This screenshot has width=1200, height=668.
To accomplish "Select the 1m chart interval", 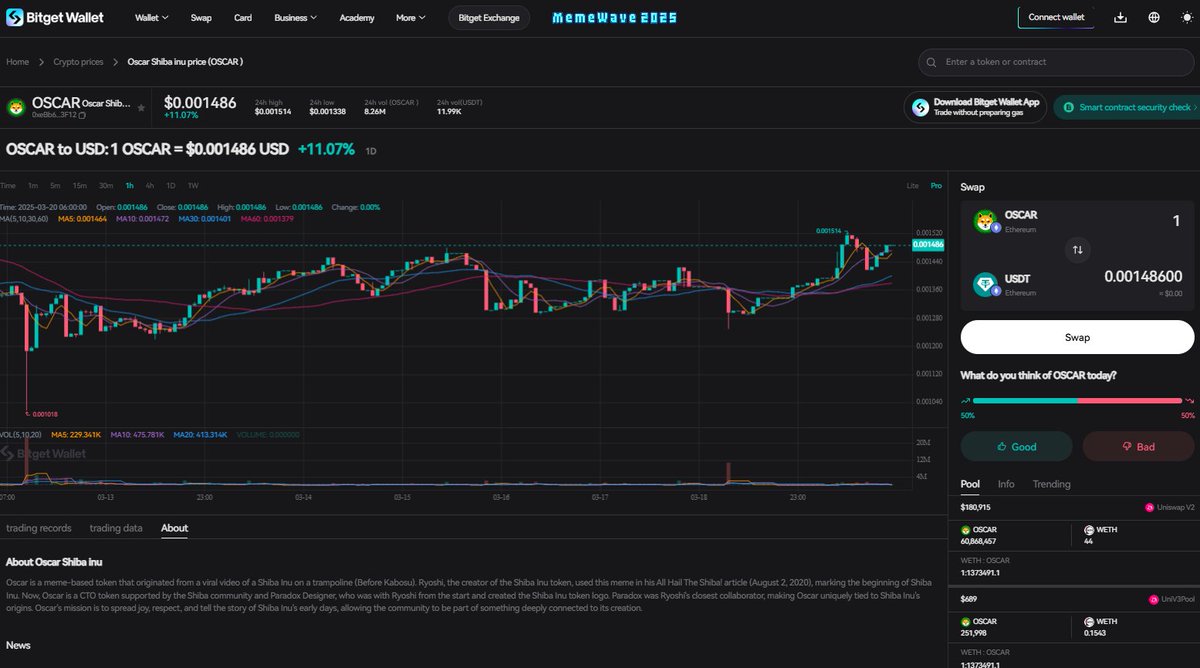I will point(33,185).
